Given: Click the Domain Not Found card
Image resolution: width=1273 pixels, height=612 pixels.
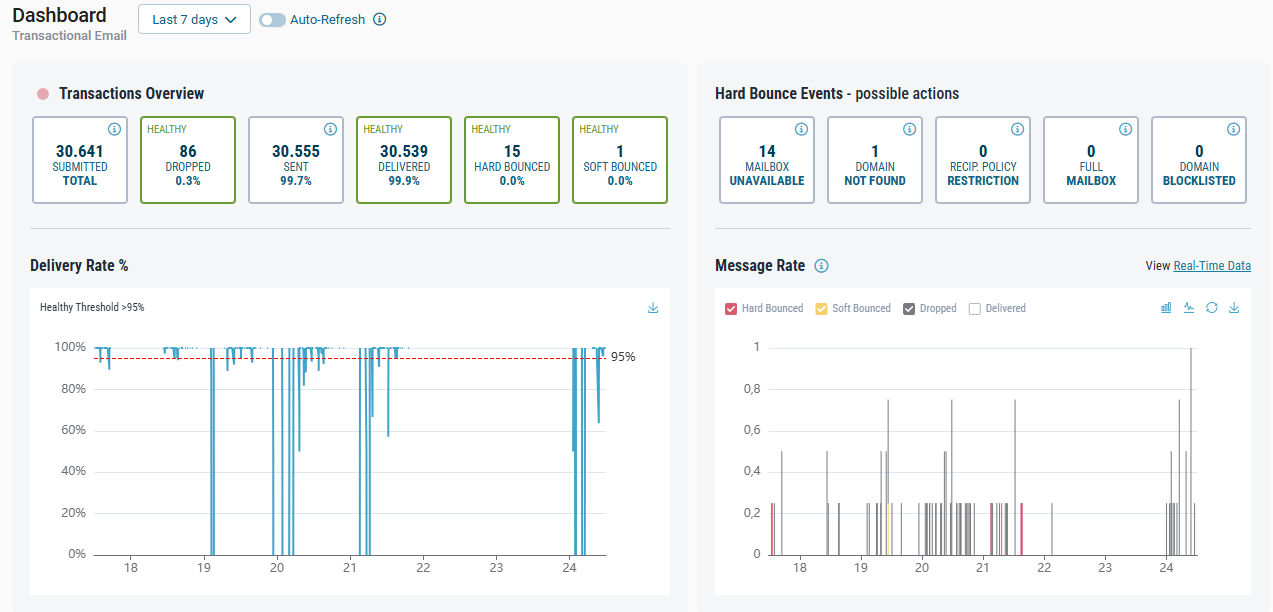Looking at the screenshot, I should point(875,160).
